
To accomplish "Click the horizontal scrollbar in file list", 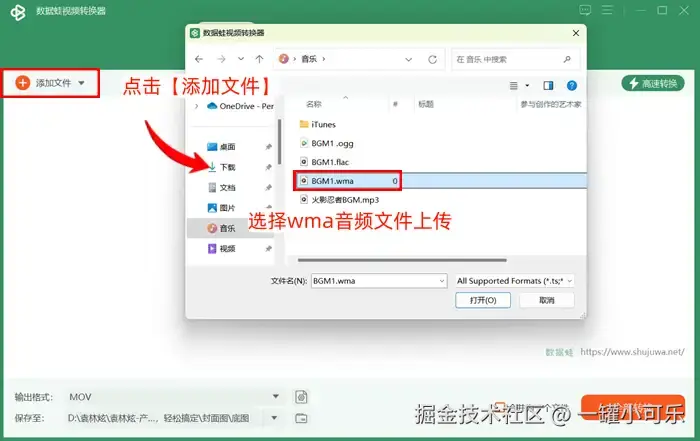I will pos(402,260).
